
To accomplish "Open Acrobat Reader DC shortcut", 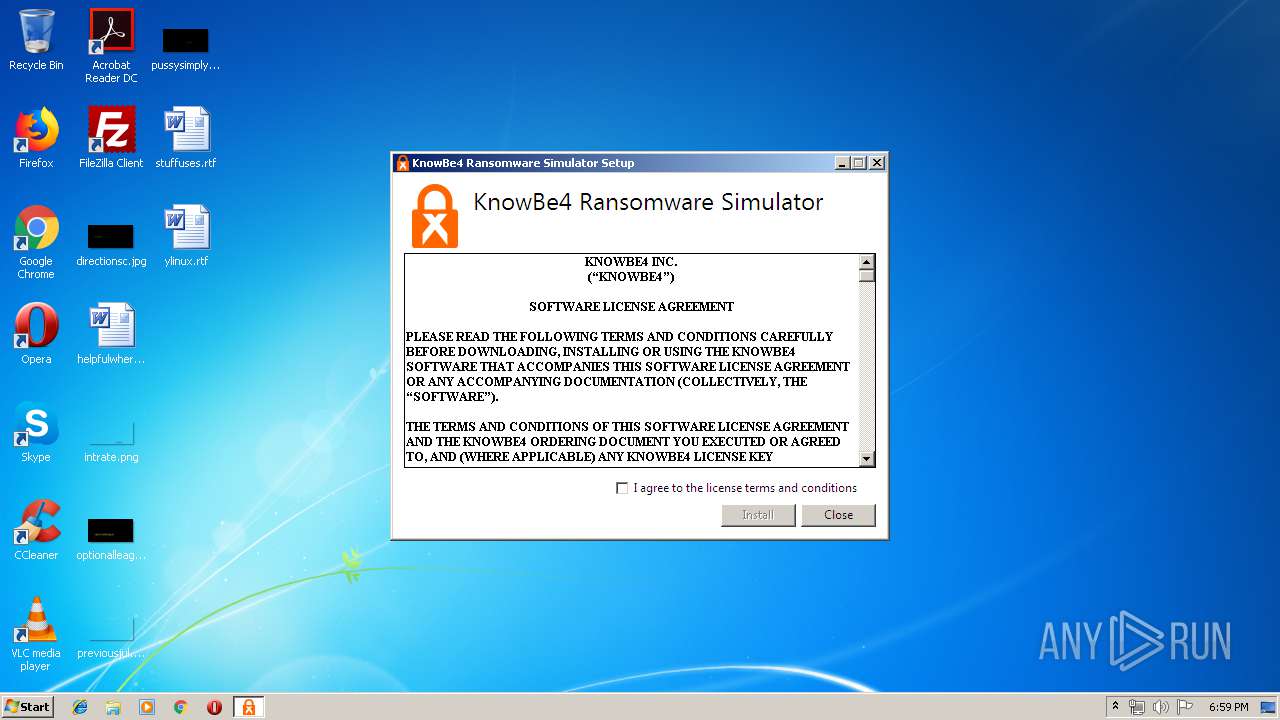I will tap(111, 46).
